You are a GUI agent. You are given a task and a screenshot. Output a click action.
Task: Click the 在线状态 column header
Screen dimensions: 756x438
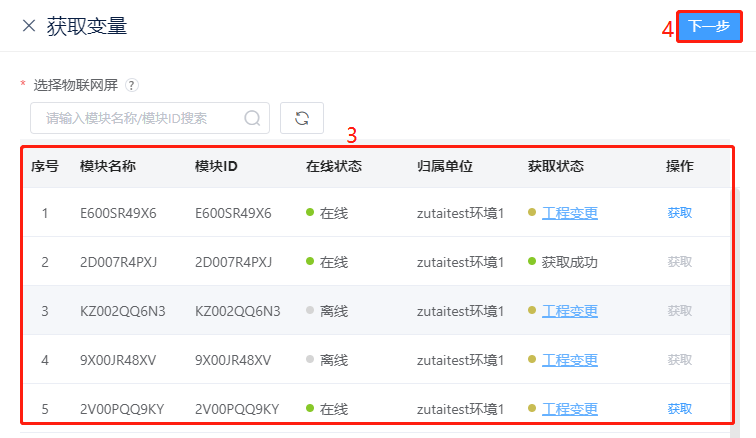coord(334,166)
